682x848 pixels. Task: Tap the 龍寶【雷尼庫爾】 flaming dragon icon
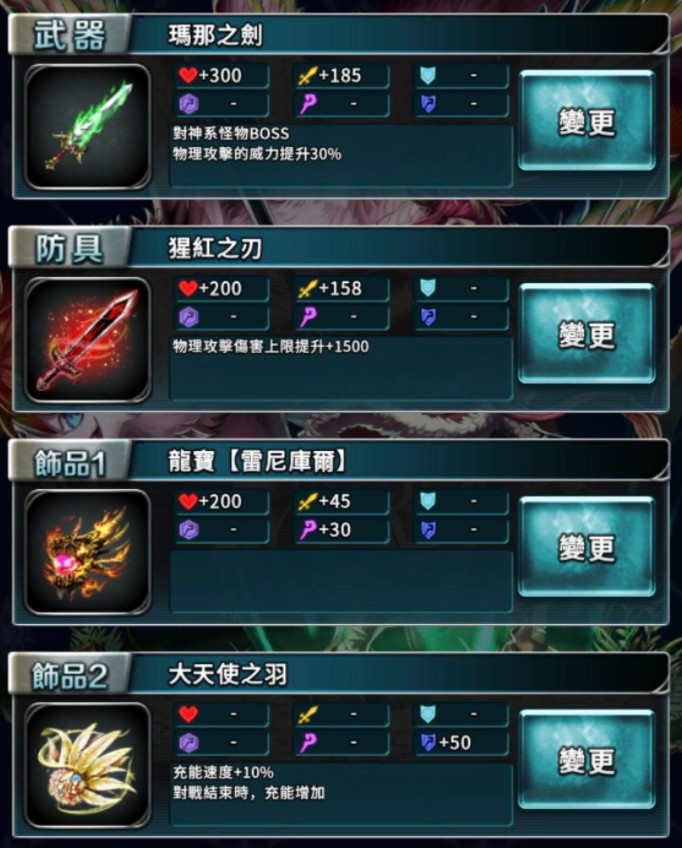click(87, 552)
